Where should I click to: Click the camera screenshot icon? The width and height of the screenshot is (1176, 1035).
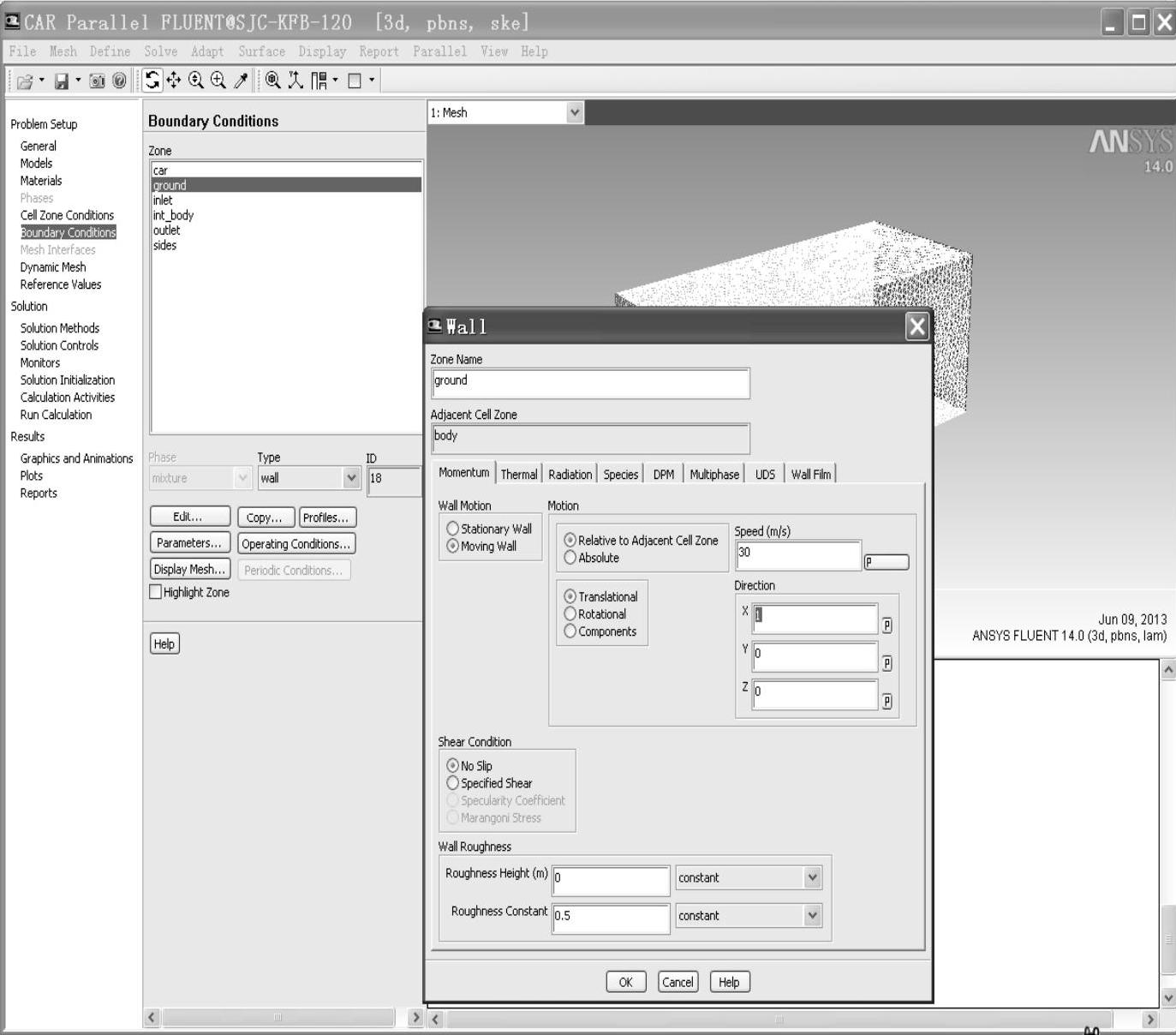(97, 81)
